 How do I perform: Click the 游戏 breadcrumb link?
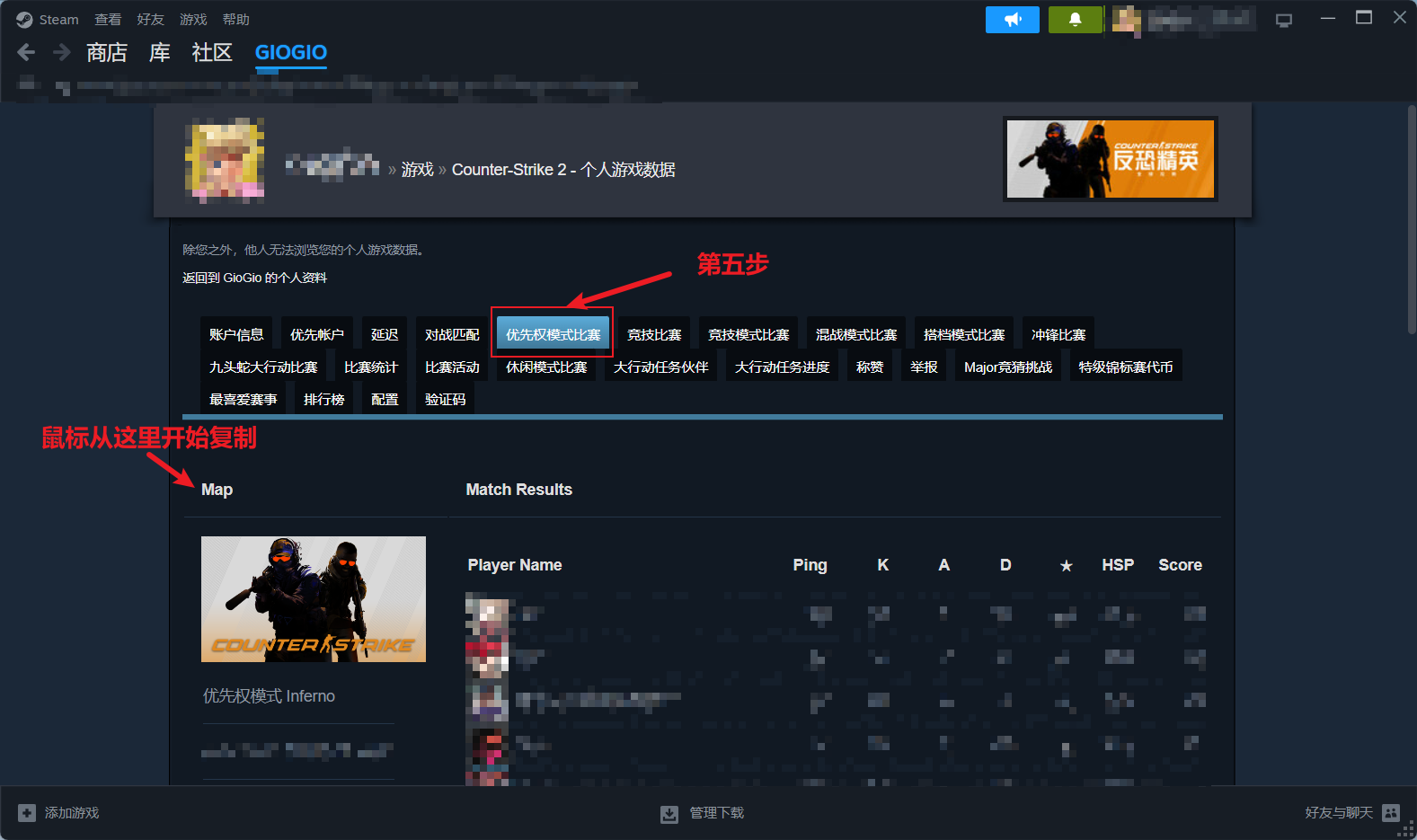click(x=418, y=170)
